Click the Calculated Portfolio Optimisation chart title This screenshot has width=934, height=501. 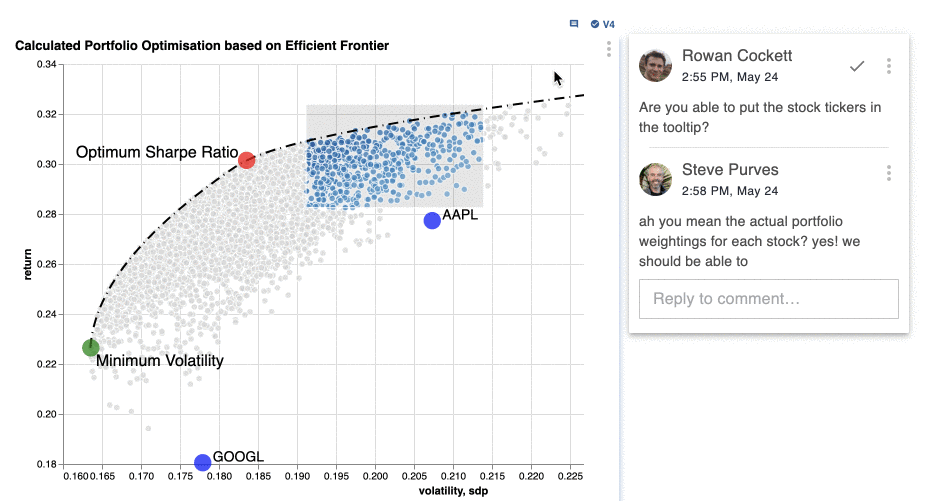coord(202,46)
